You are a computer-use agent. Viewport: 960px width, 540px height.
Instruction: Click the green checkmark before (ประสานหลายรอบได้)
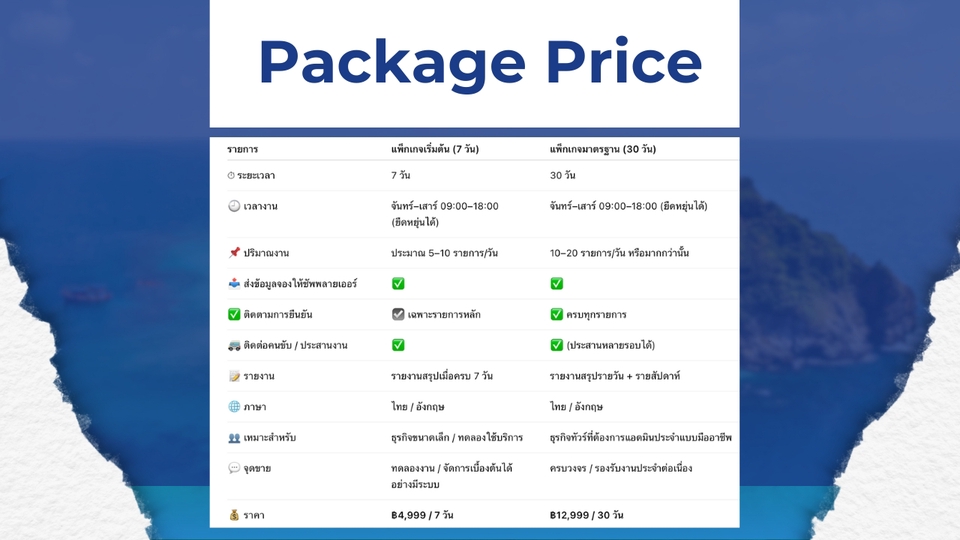pyautogui.click(x=556, y=345)
